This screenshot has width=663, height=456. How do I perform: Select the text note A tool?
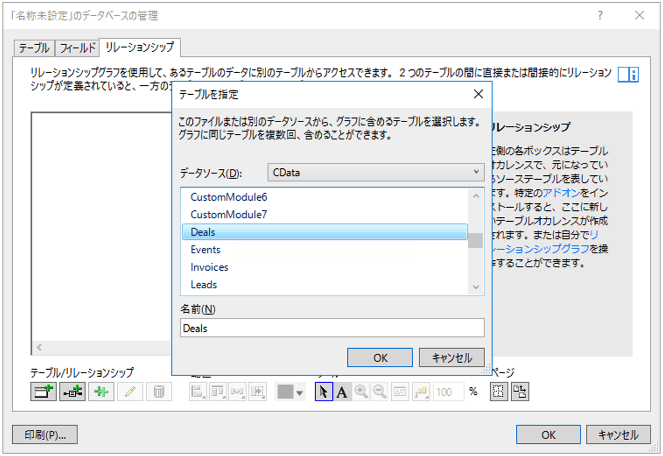(x=342, y=392)
